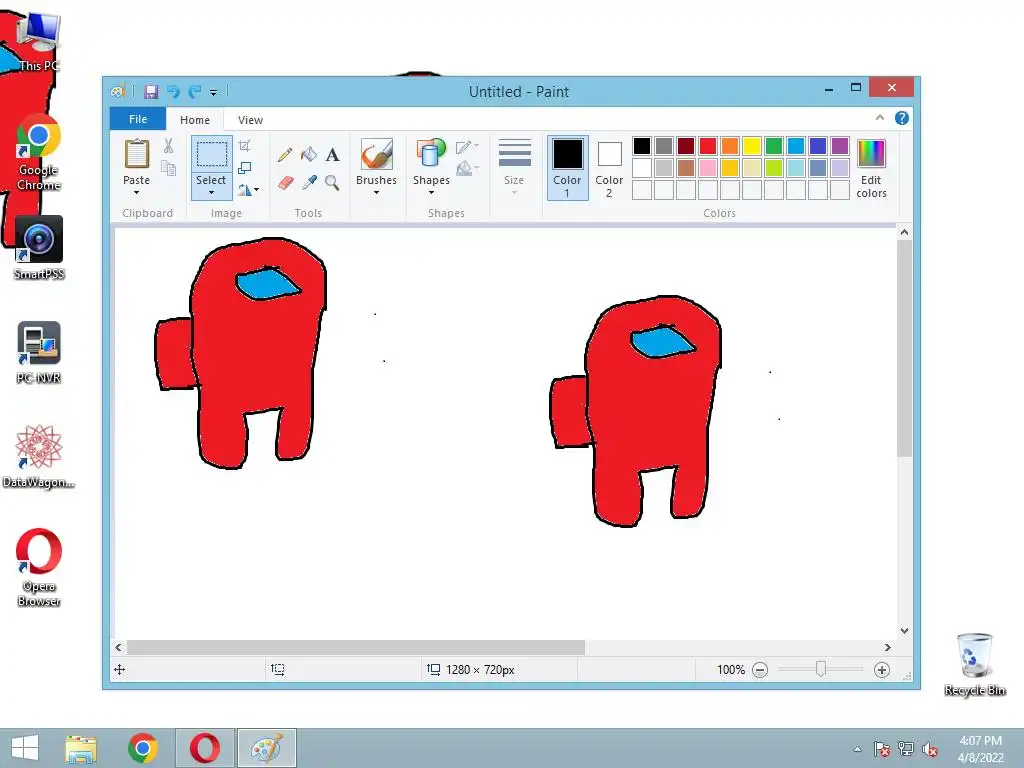Open the Size line thickness dropdown
This screenshot has height=768, width=1024.
coord(514,167)
